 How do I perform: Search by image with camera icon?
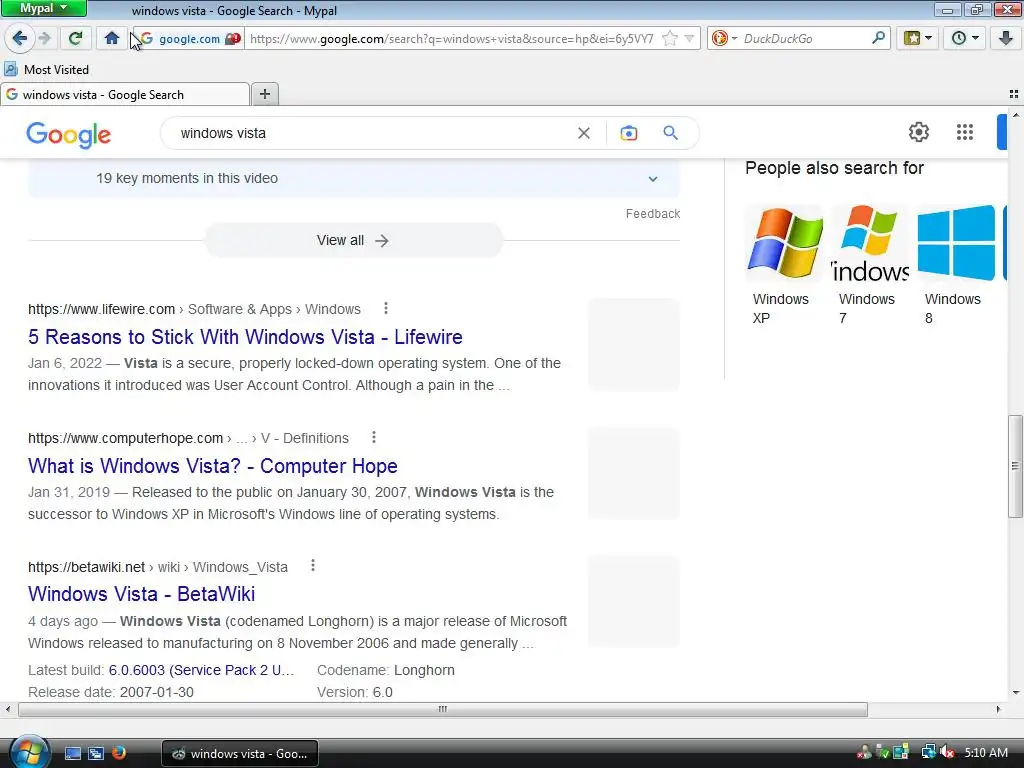click(x=629, y=133)
